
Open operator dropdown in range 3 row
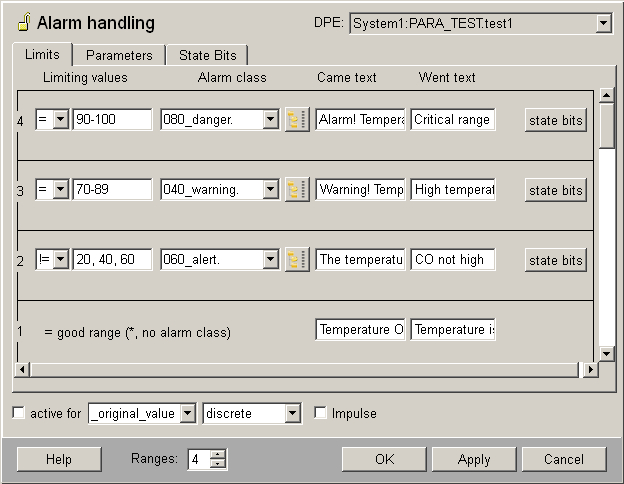60,189
